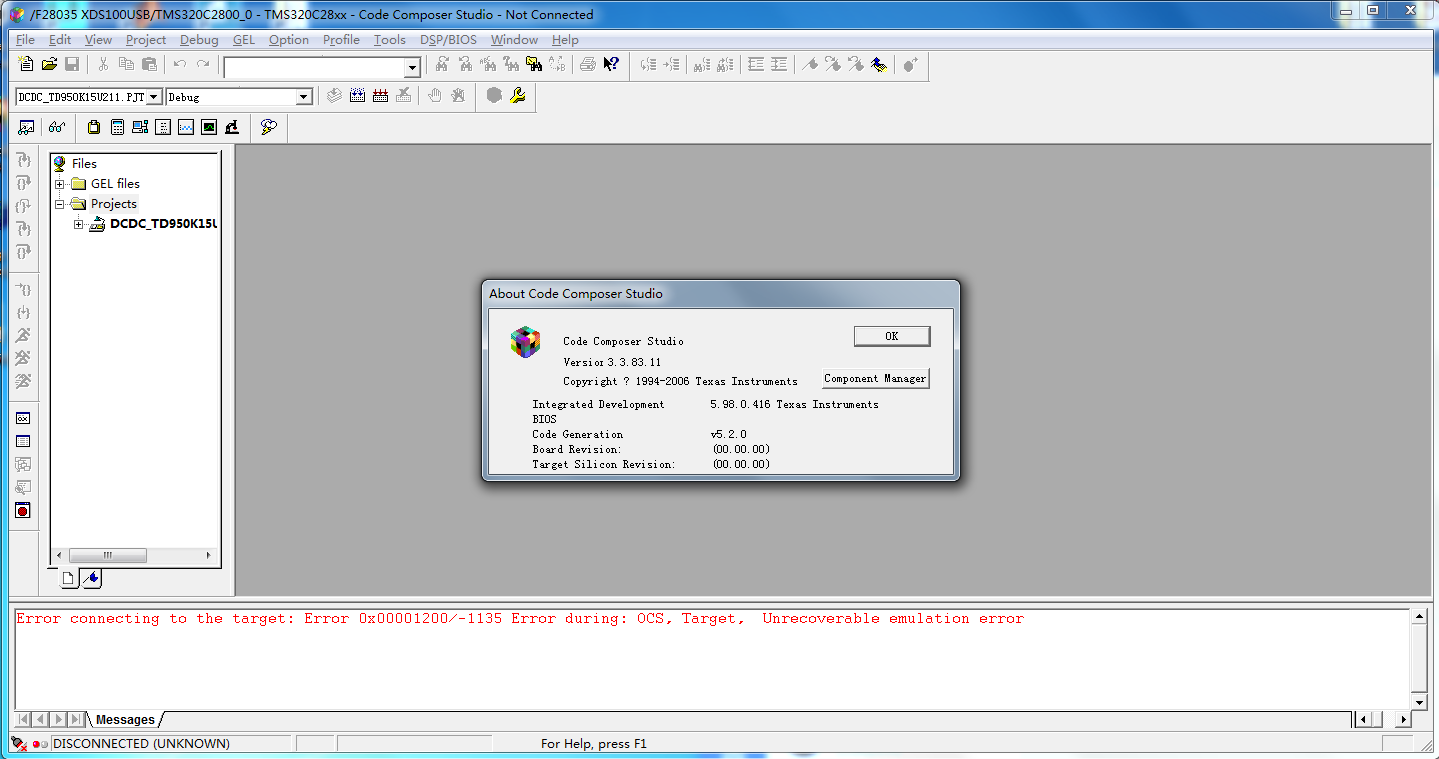Open the Project menu

(x=146, y=40)
